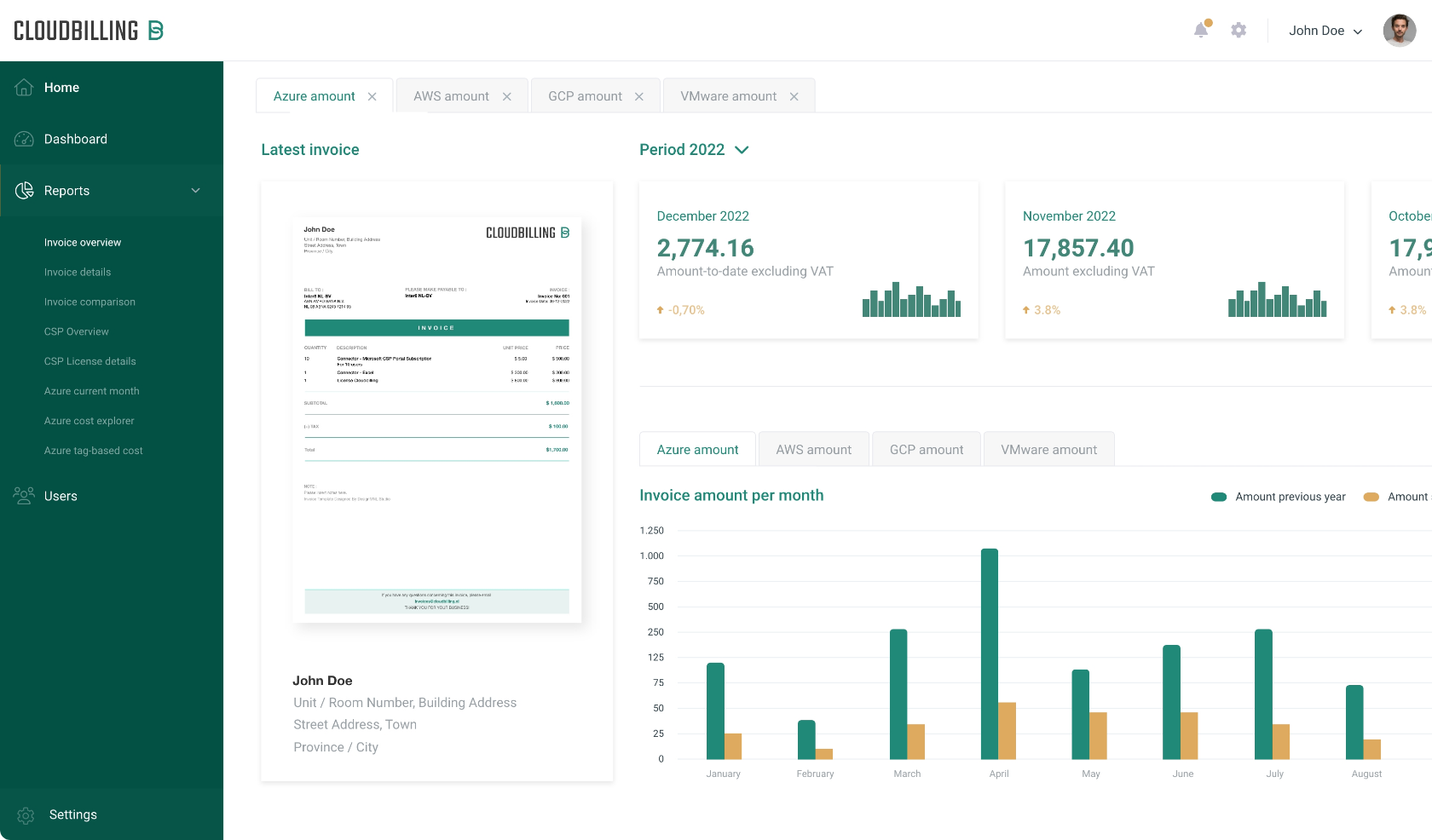Close the AWS amount tab with its X
The image size is (1432, 840).
(507, 96)
